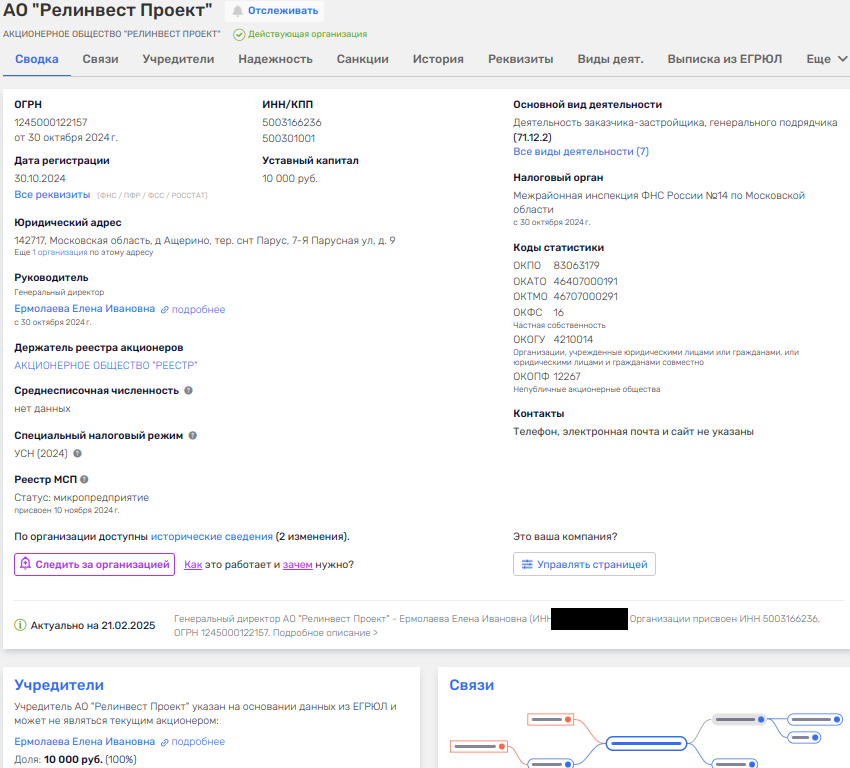The height and width of the screenshot is (768, 850).
Task: Click help icon beside Реестр МСП
Action: [85, 480]
